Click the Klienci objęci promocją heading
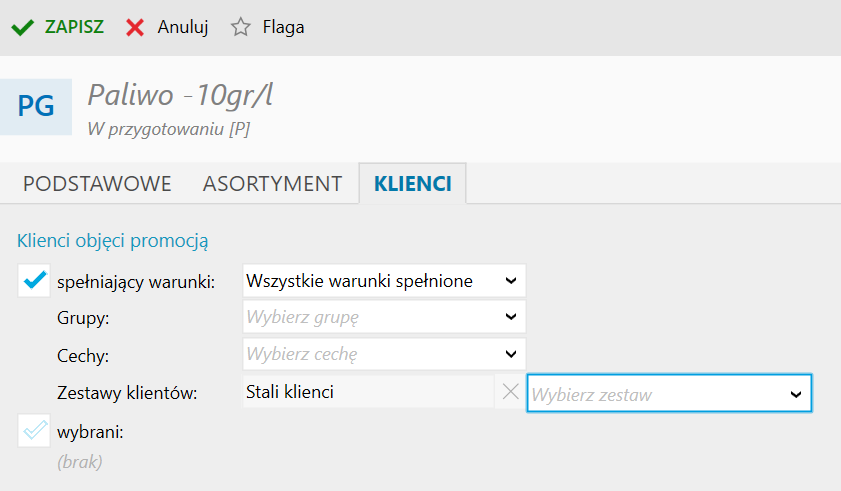The height and width of the screenshot is (491, 841). (x=112, y=241)
